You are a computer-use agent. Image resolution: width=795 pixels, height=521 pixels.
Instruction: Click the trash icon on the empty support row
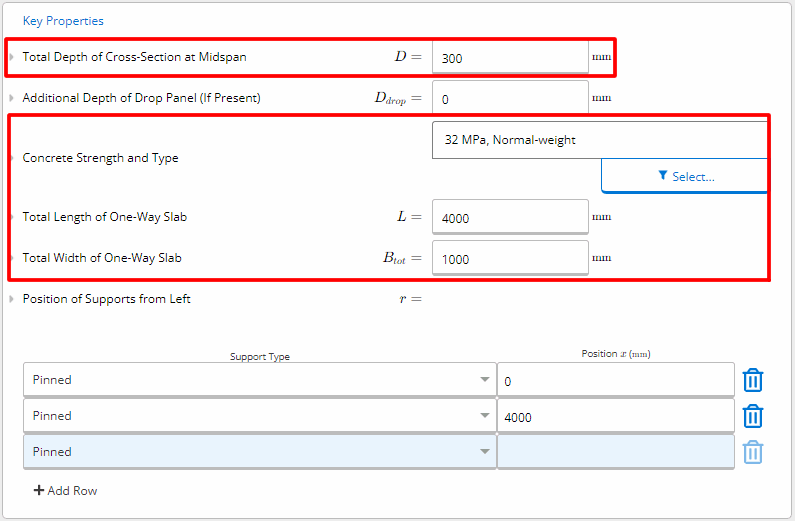[752, 452]
